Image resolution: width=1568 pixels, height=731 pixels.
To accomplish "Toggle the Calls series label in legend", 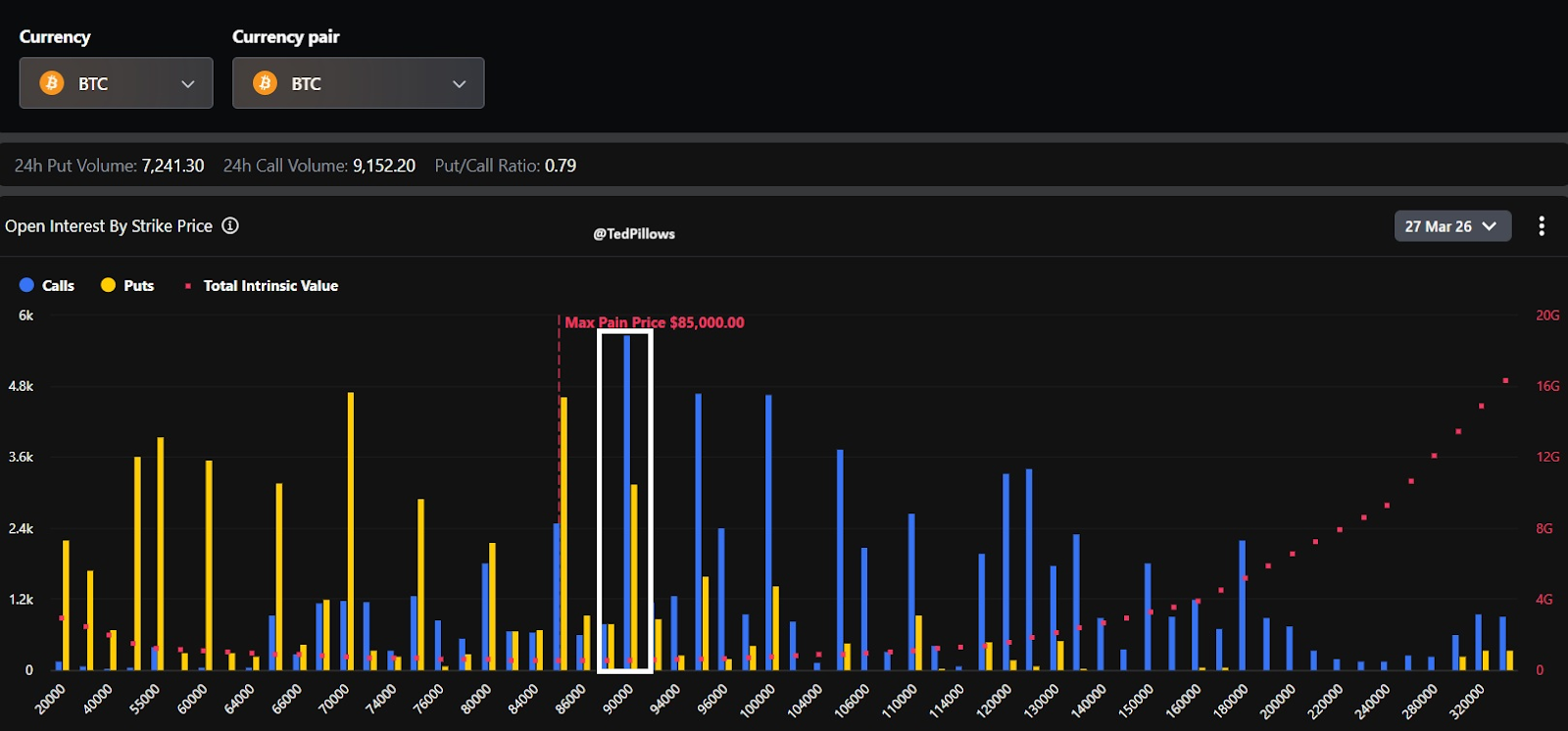I will pos(58,285).
